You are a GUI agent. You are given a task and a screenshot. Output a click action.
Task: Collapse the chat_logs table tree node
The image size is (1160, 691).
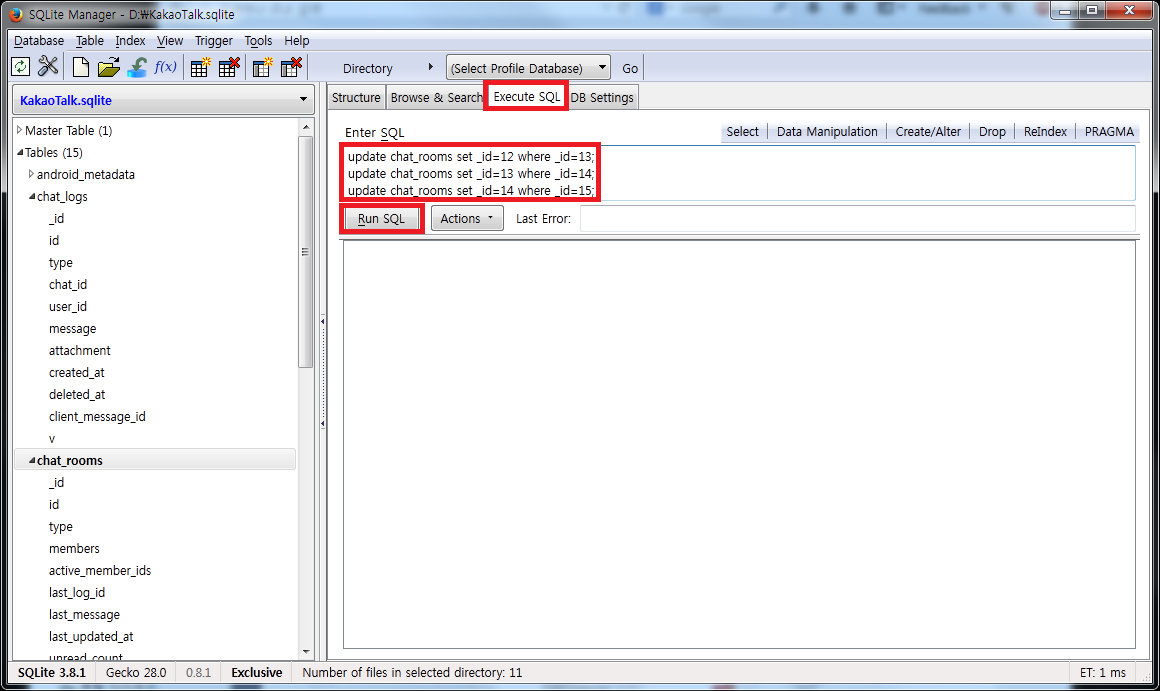[x=31, y=197]
